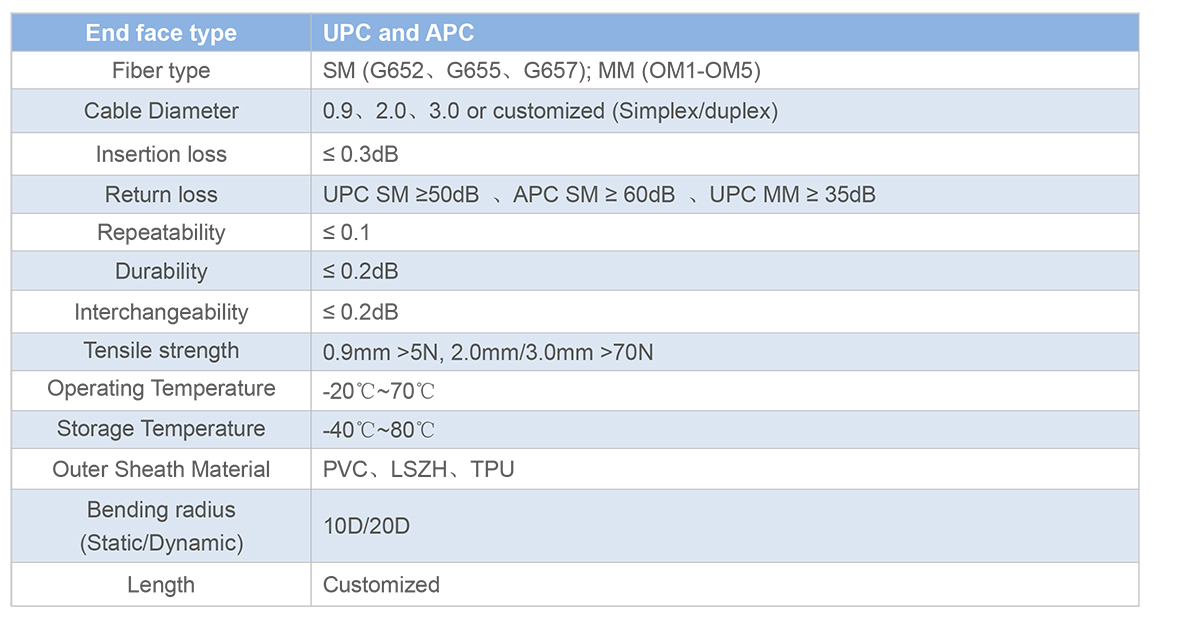The image size is (1200, 621).
Task: Select the '≤ 0.1' repeatability value
Action: click(346, 232)
